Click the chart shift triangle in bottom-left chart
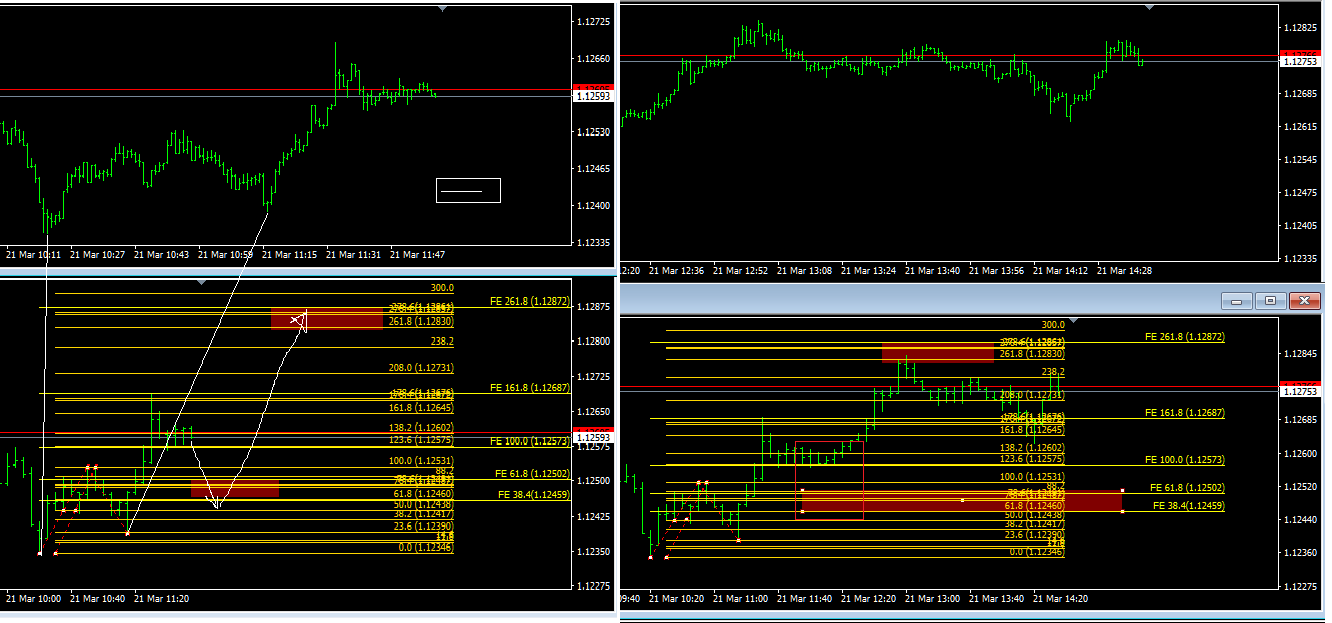This screenshot has width=1332, height=623. (203, 283)
